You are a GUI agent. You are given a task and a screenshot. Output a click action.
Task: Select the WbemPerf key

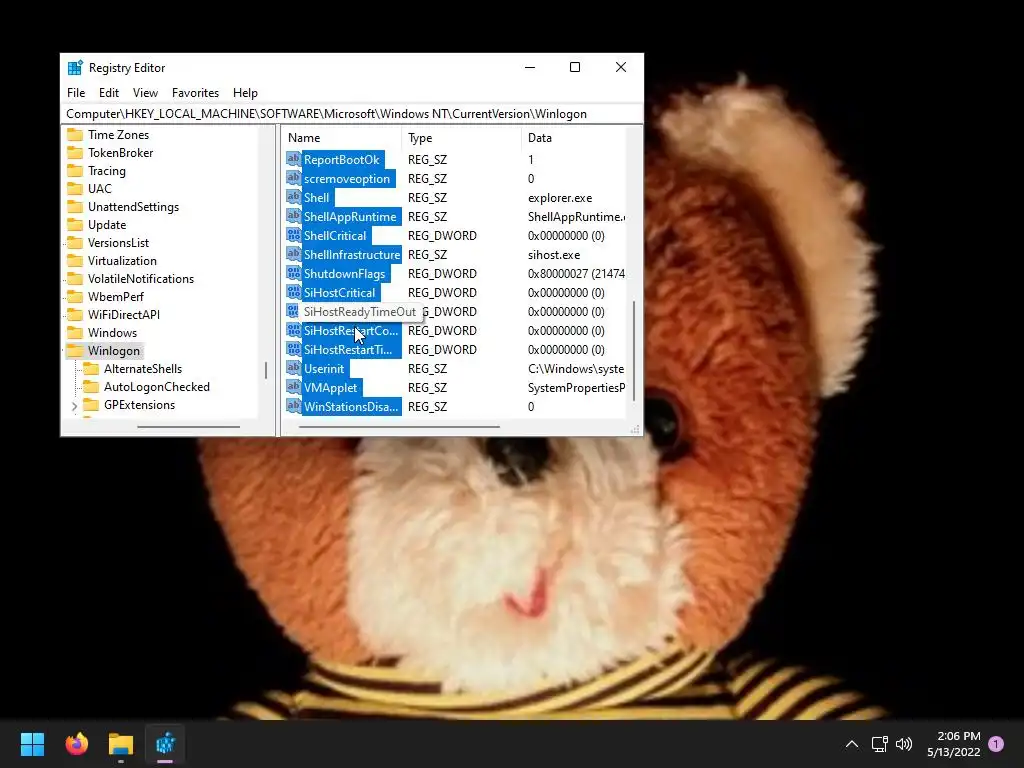pos(116,296)
